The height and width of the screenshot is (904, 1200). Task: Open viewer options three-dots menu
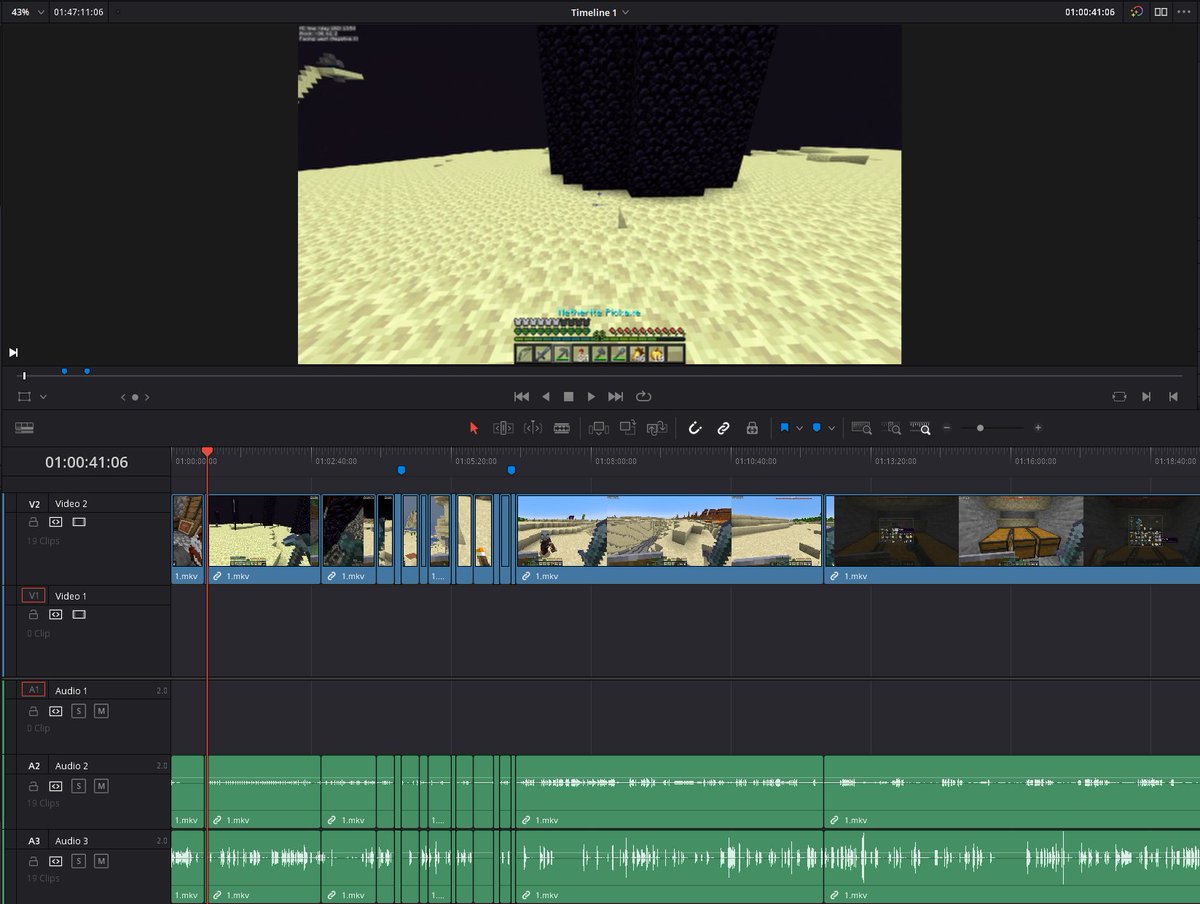(1185, 12)
